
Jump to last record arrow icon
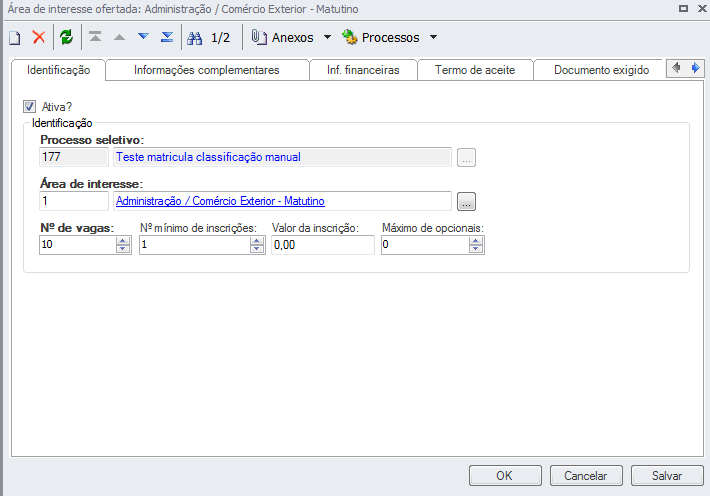(x=167, y=37)
